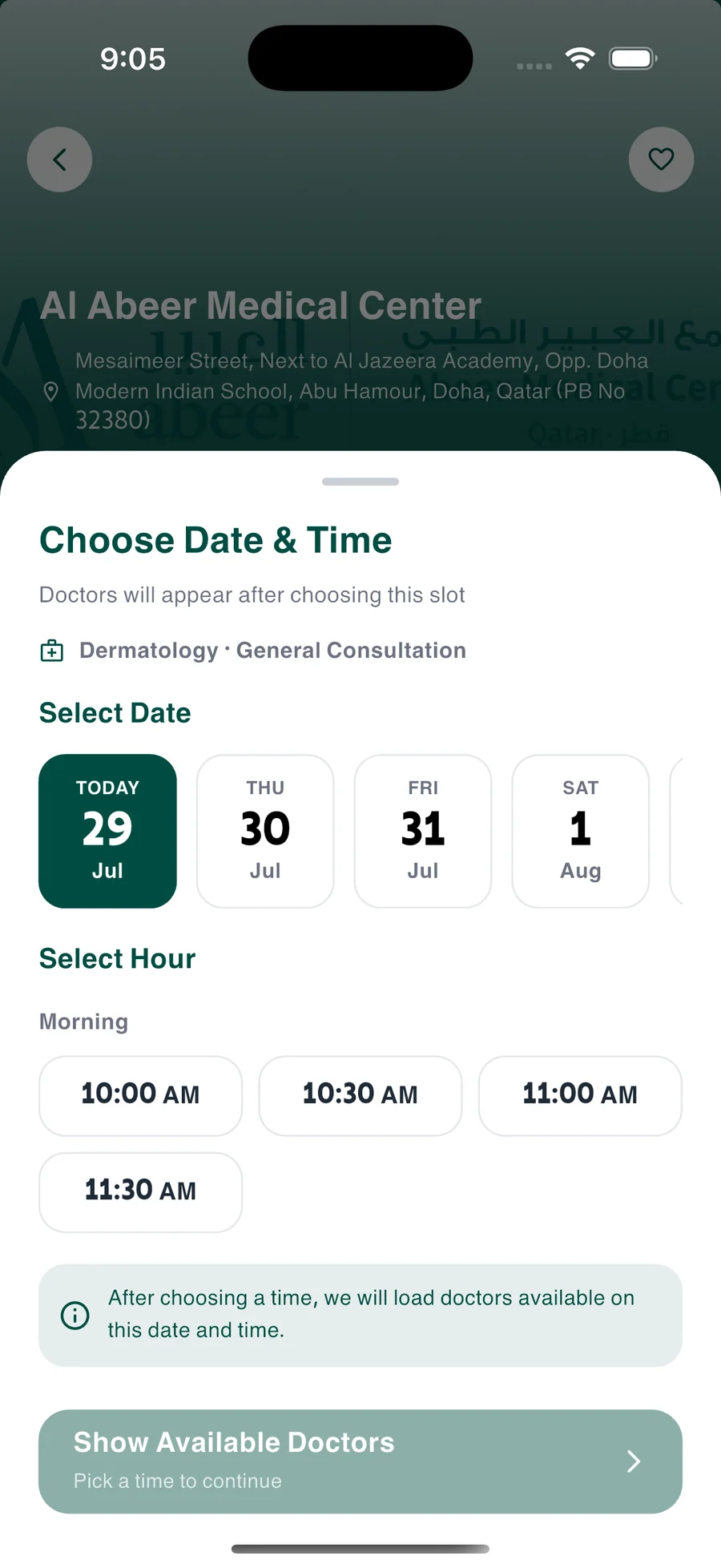721x1568 pixels.
Task: Tap the back arrow button
Action: coord(59,159)
